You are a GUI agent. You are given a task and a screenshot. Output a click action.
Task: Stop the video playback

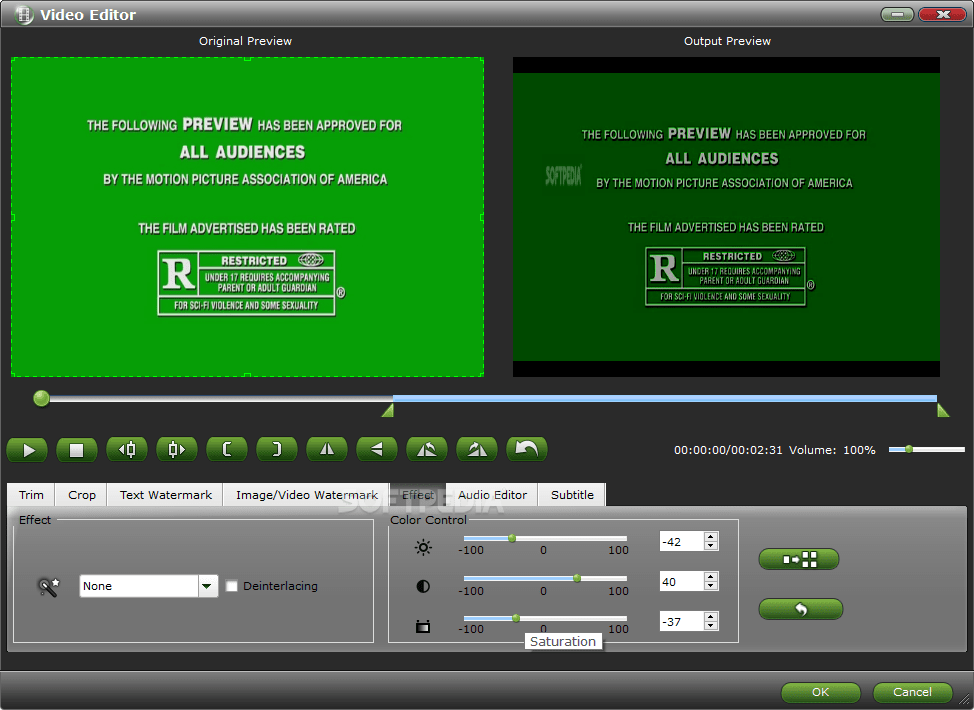coord(76,449)
